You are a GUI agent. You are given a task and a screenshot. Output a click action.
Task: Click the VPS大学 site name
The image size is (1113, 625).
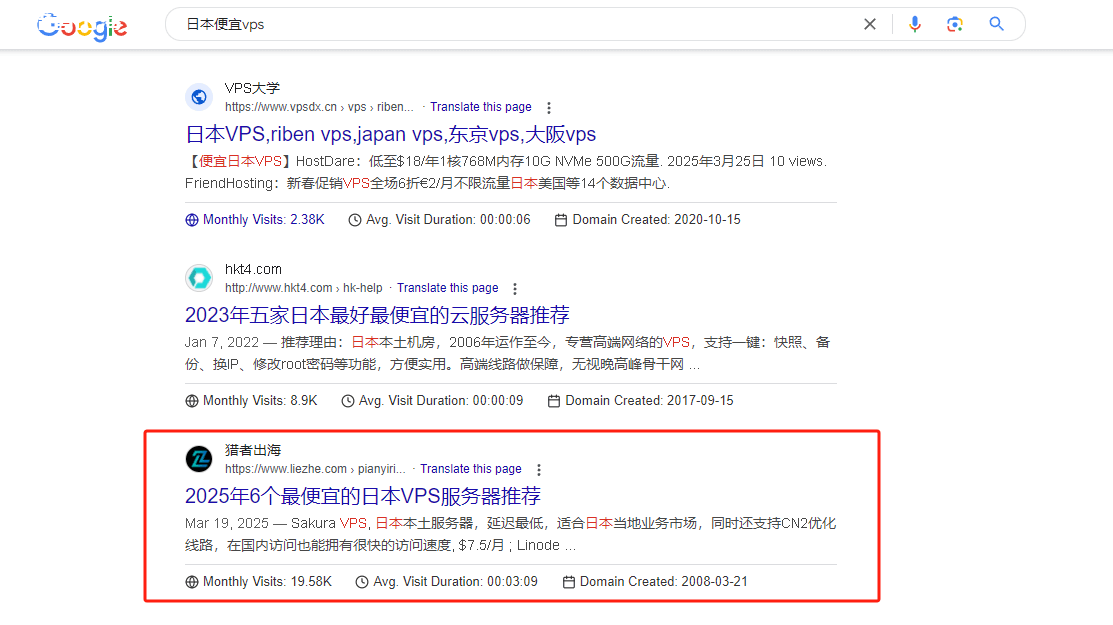tap(253, 88)
